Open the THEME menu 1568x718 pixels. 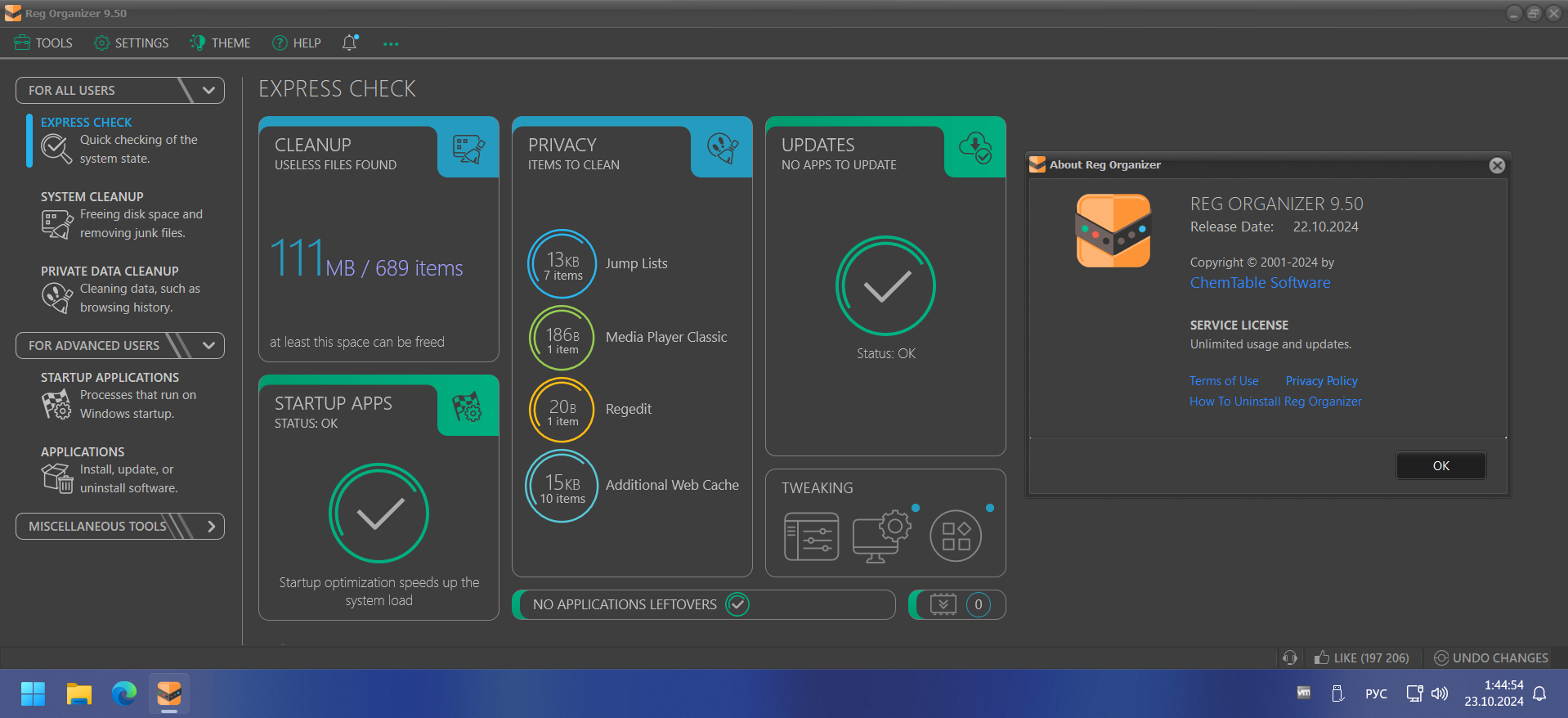pyautogui.click(x=220, y=43)
